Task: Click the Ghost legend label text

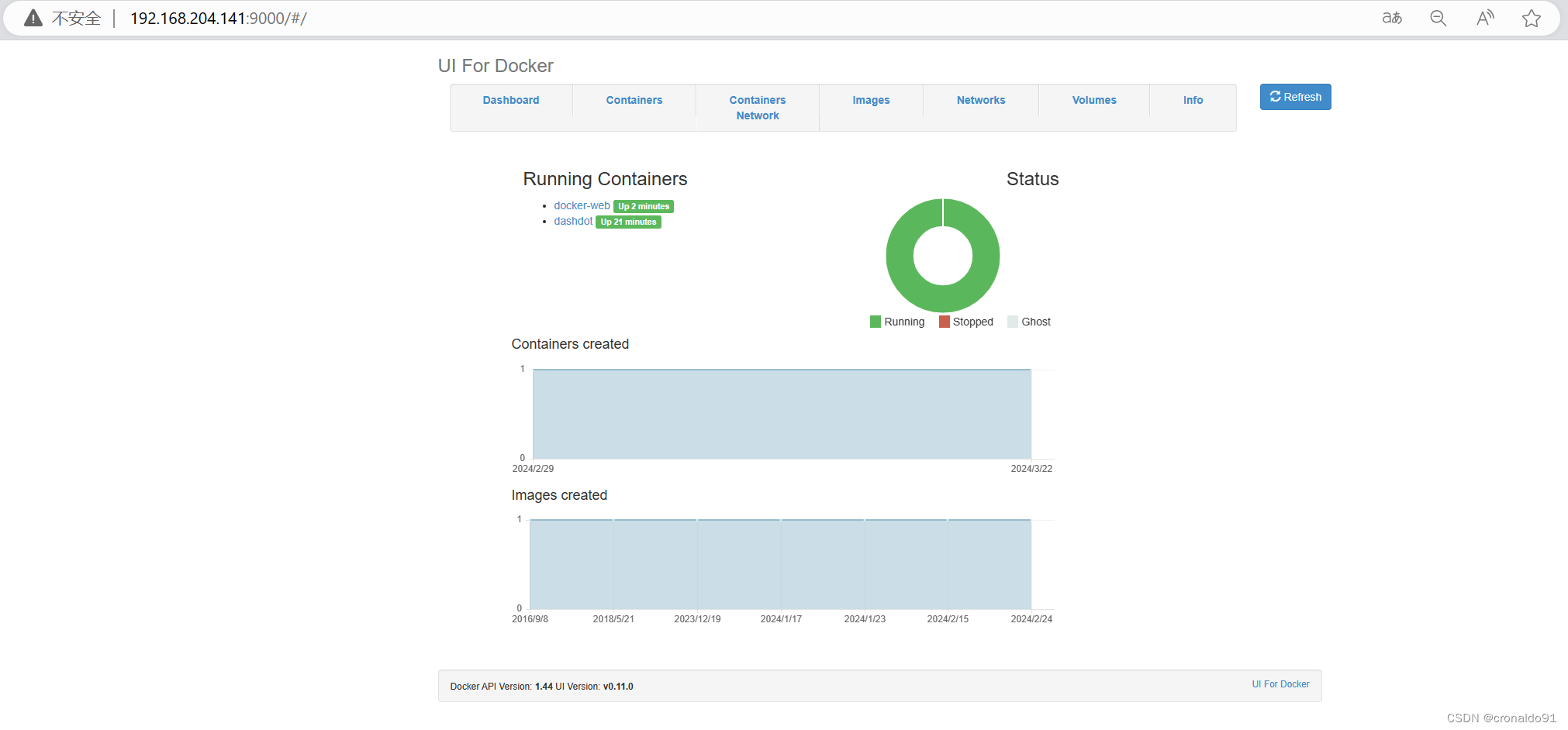Action: (x=1036, y=322)
